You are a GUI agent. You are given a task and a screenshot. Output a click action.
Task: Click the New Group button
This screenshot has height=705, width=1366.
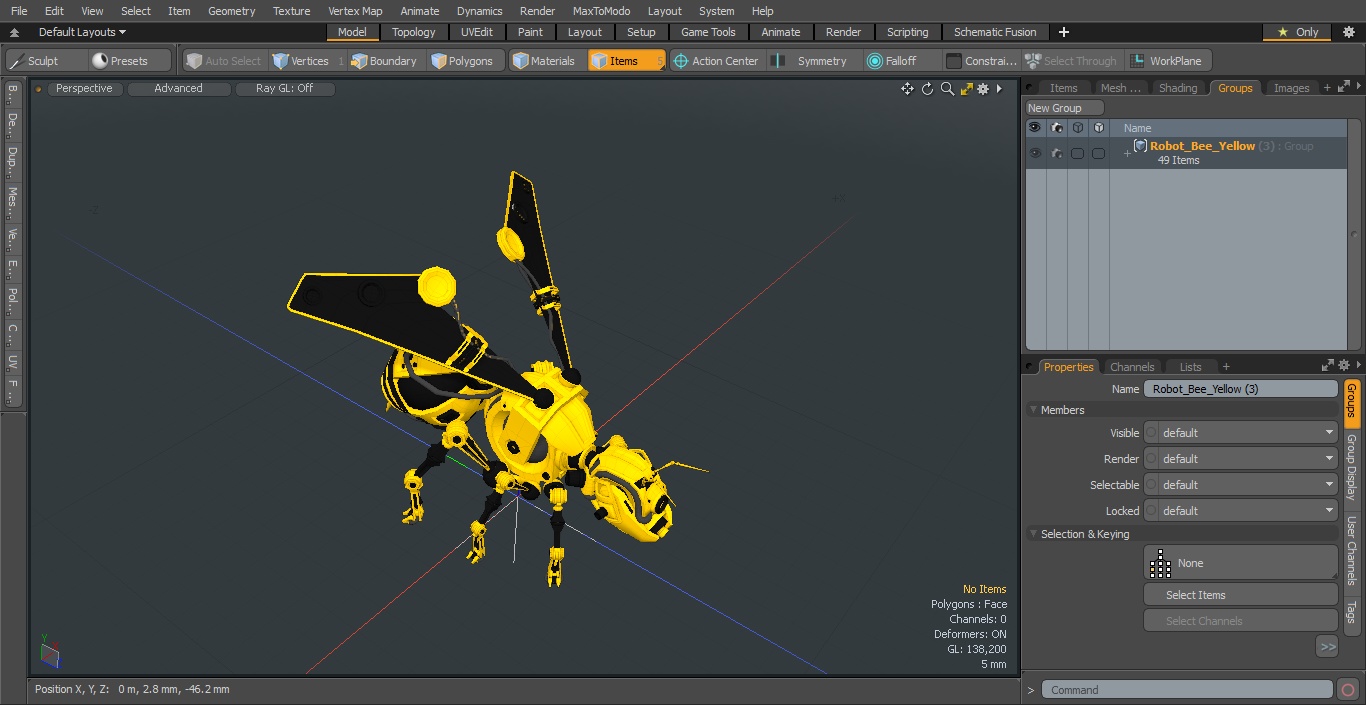(x=1065, y=108)
